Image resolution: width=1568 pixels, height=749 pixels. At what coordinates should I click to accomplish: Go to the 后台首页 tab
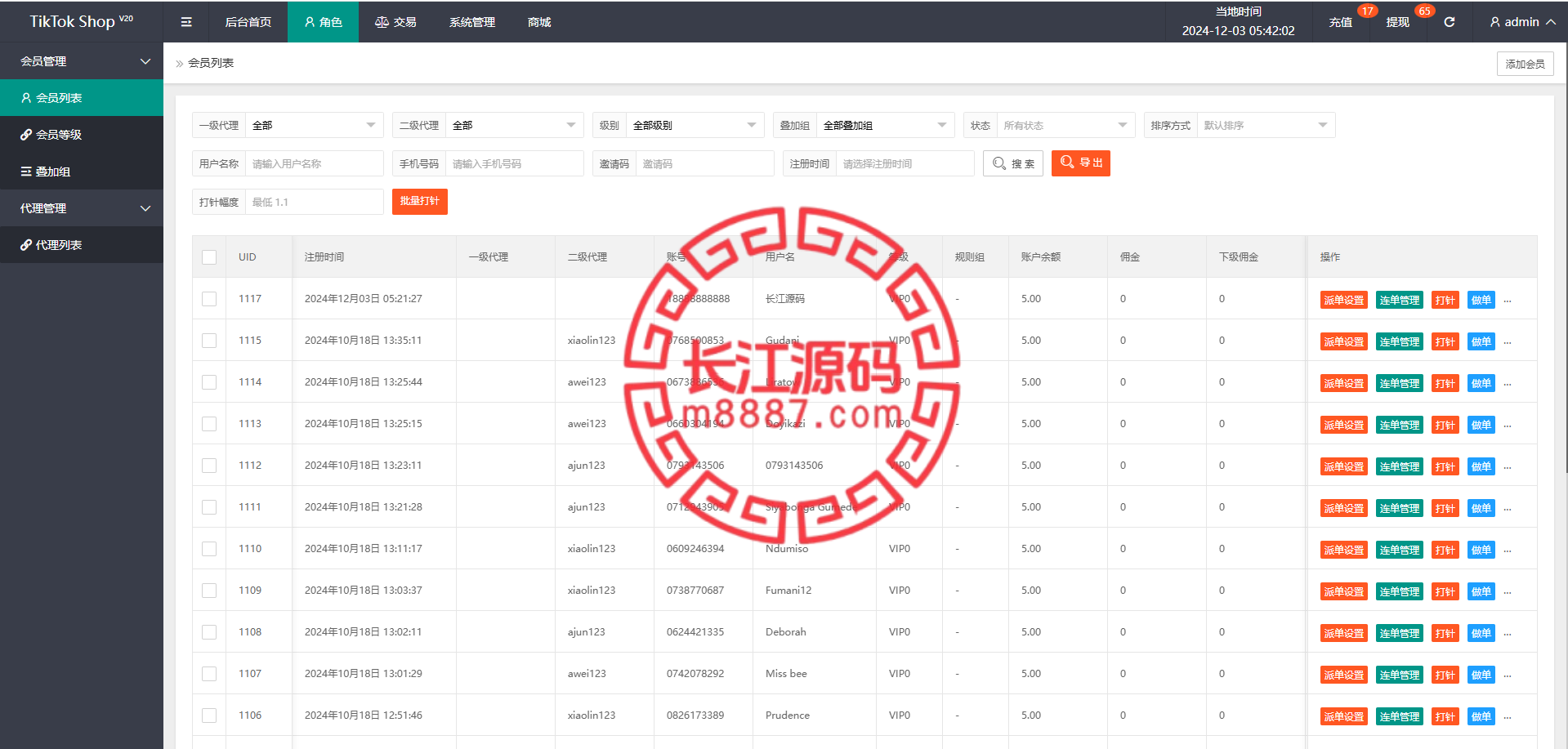248,22
